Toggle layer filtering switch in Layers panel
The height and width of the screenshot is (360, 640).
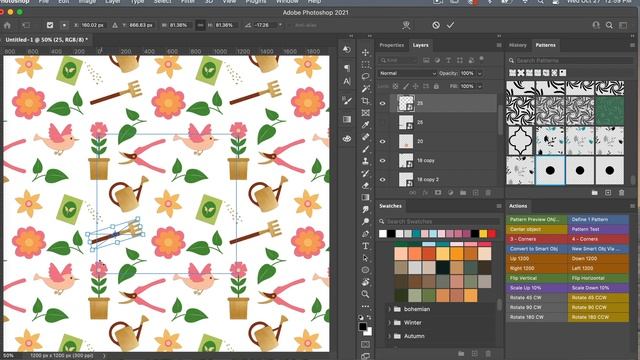tap(482, 59)
